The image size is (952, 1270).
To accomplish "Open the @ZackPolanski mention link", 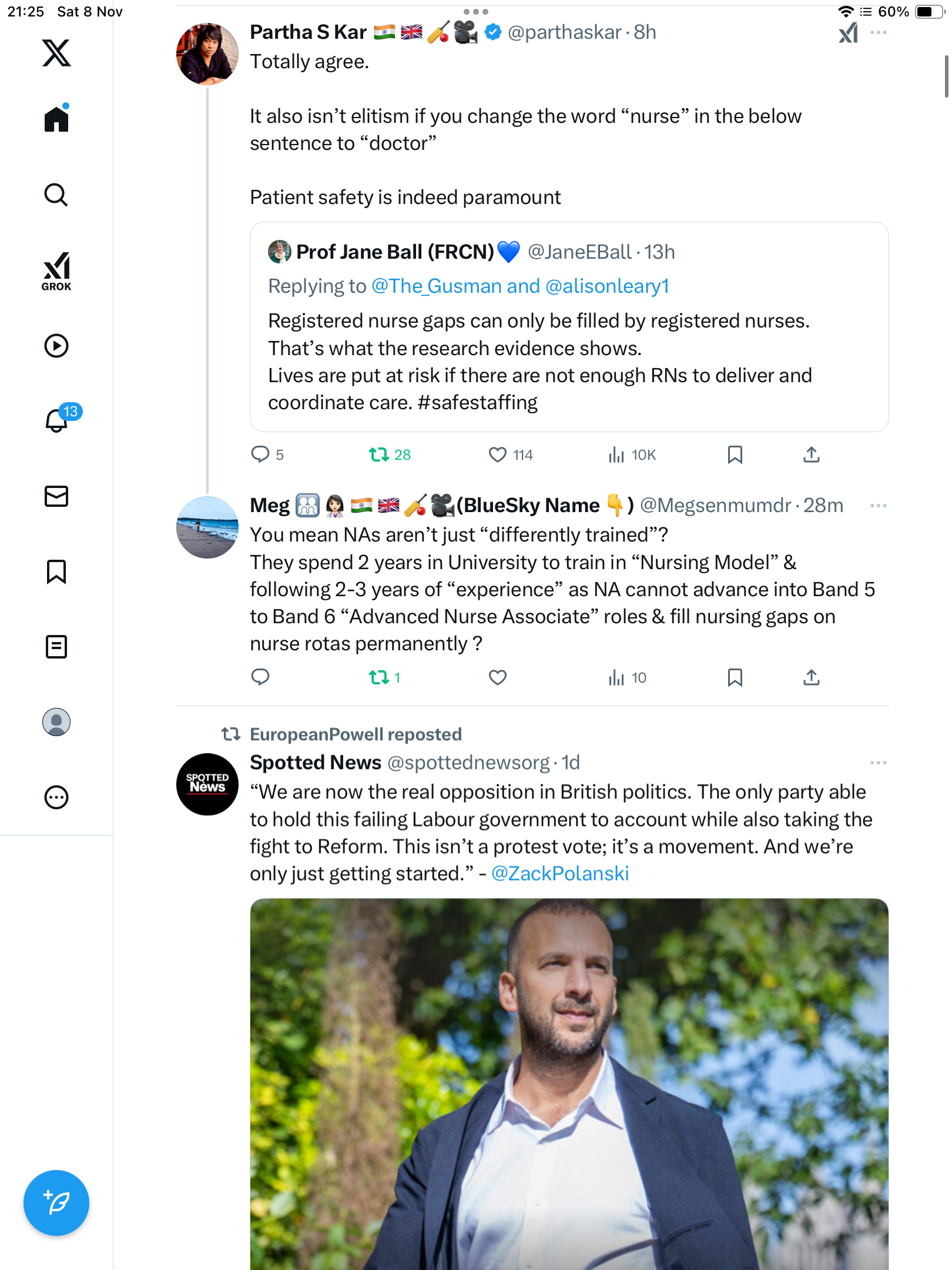I will click(x=559, y=874).
